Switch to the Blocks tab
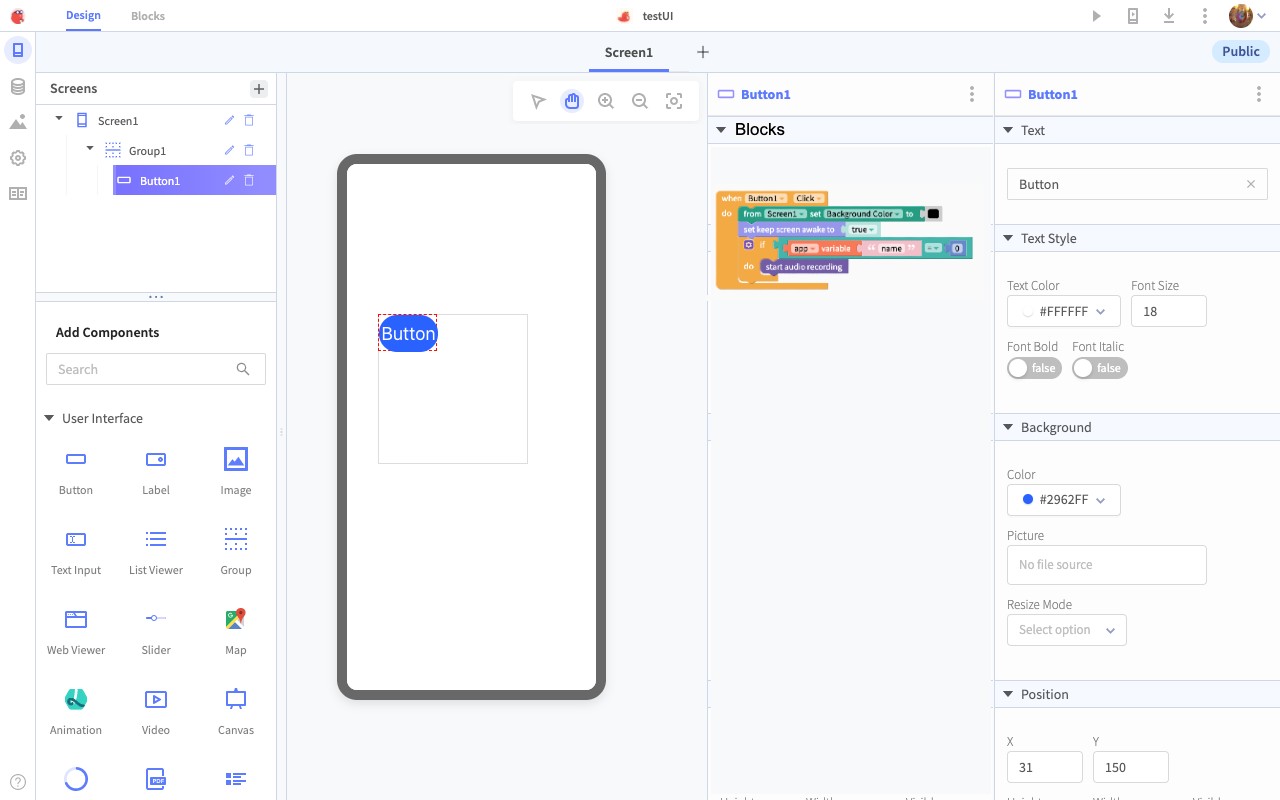 pos(148,16)
